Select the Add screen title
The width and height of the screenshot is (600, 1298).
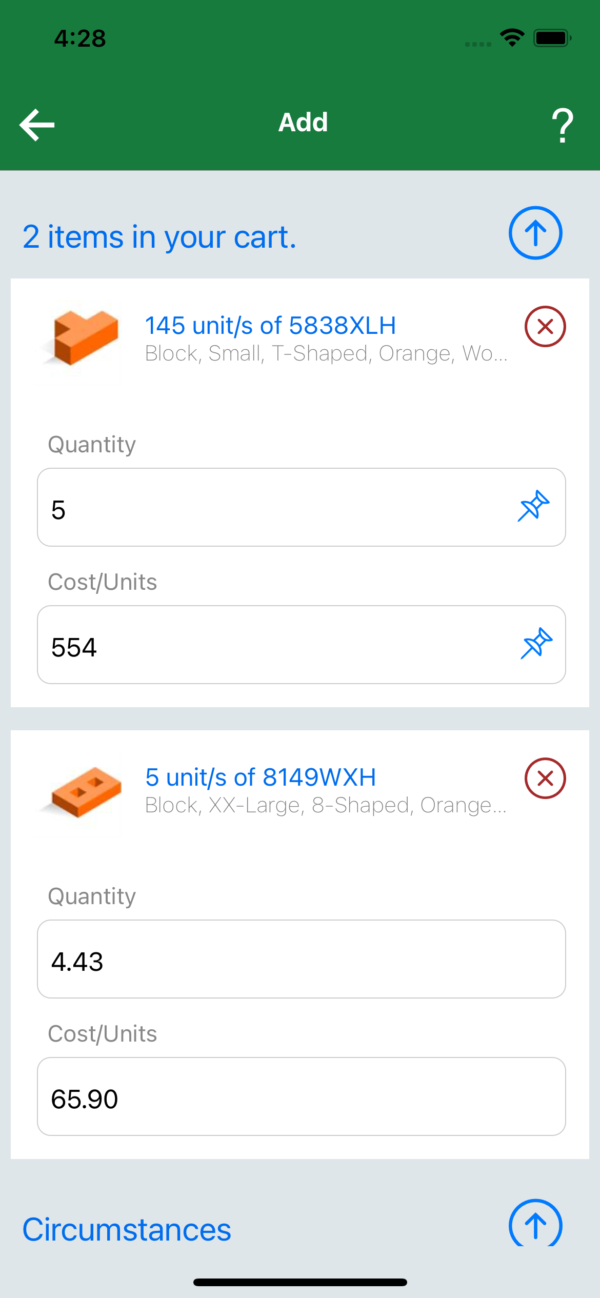[302, 122]
